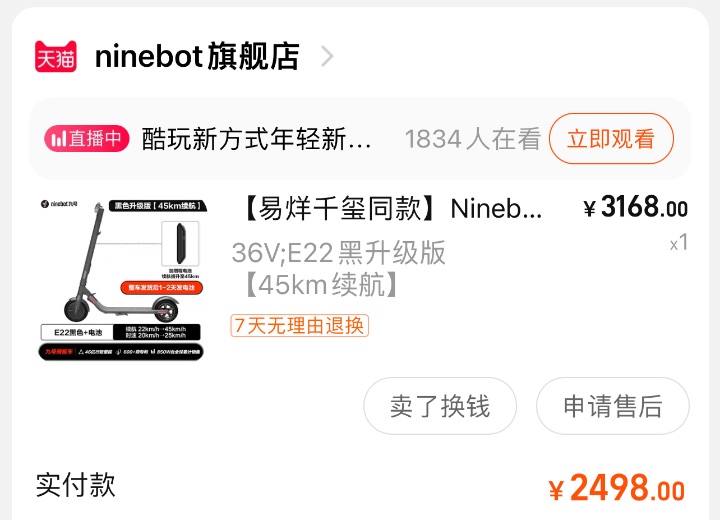This screenshot has width=720, height=520.
Task: Open product title 易烊千玺同款 Nineb...
Action: (391, 209)
